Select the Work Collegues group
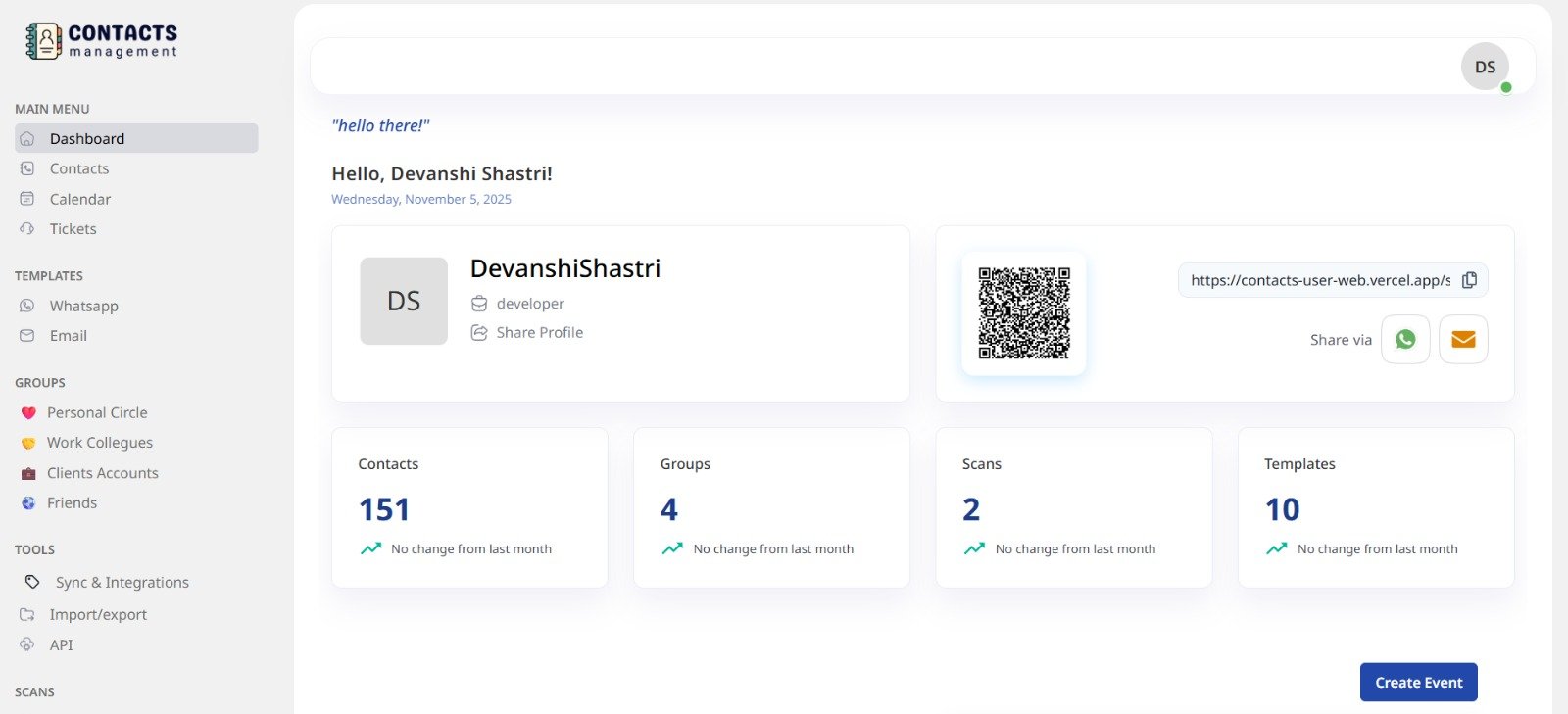Screen dimensions: 1568x714 100,443
